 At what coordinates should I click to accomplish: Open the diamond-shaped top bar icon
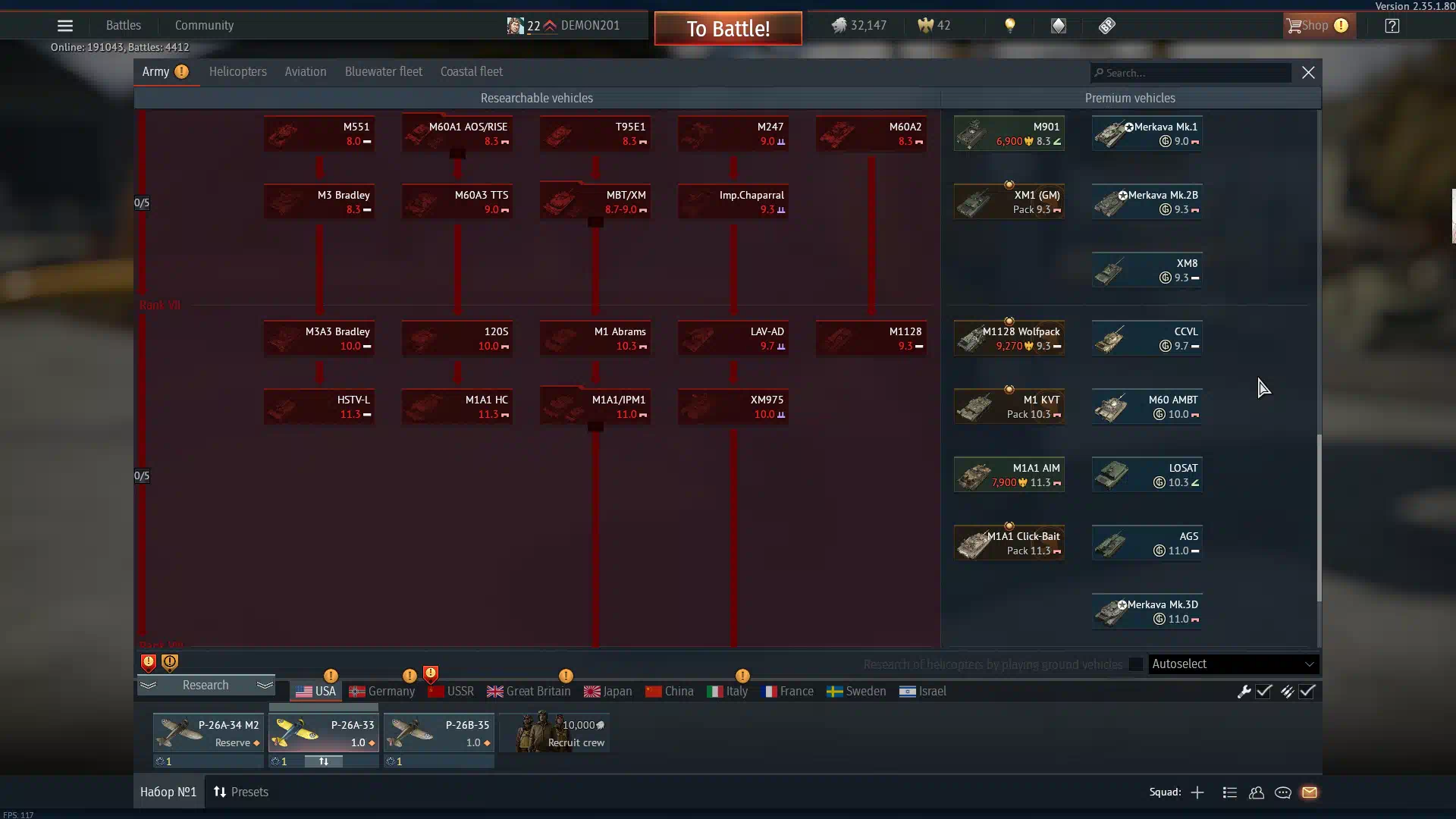click(1059, 26)
